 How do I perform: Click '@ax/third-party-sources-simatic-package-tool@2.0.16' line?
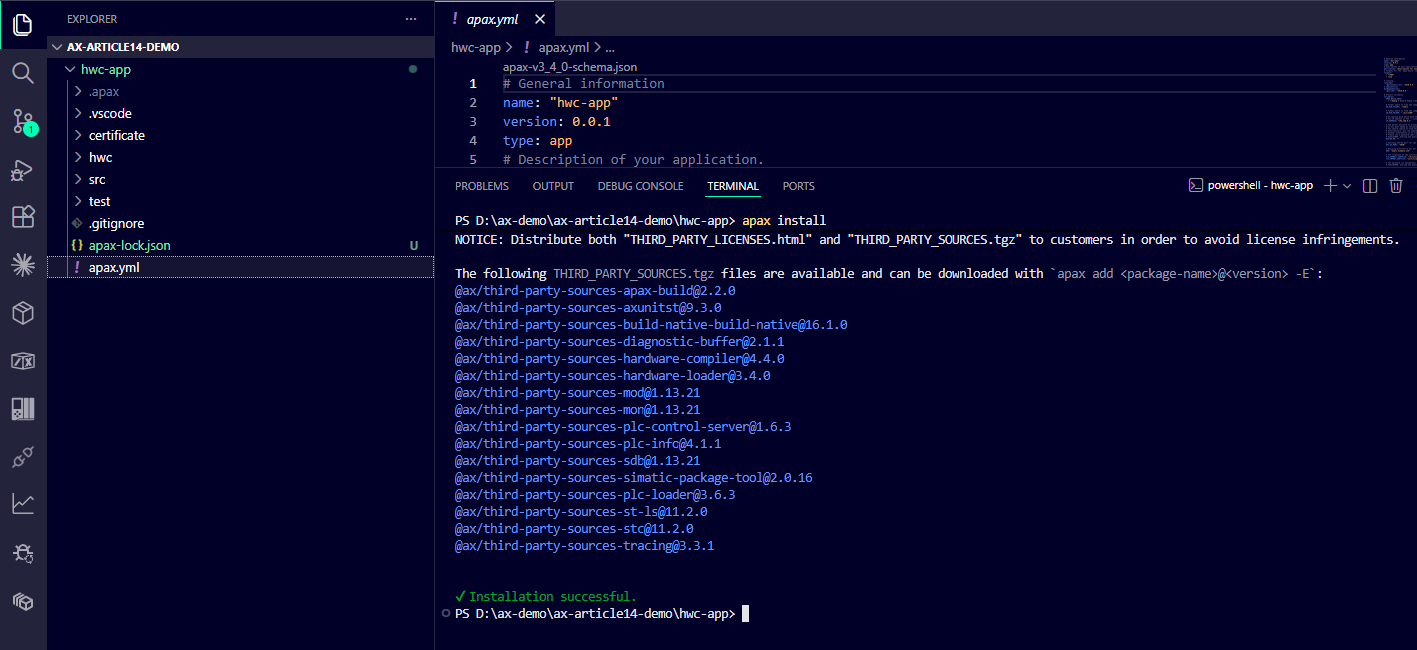[x=634, y=477]
